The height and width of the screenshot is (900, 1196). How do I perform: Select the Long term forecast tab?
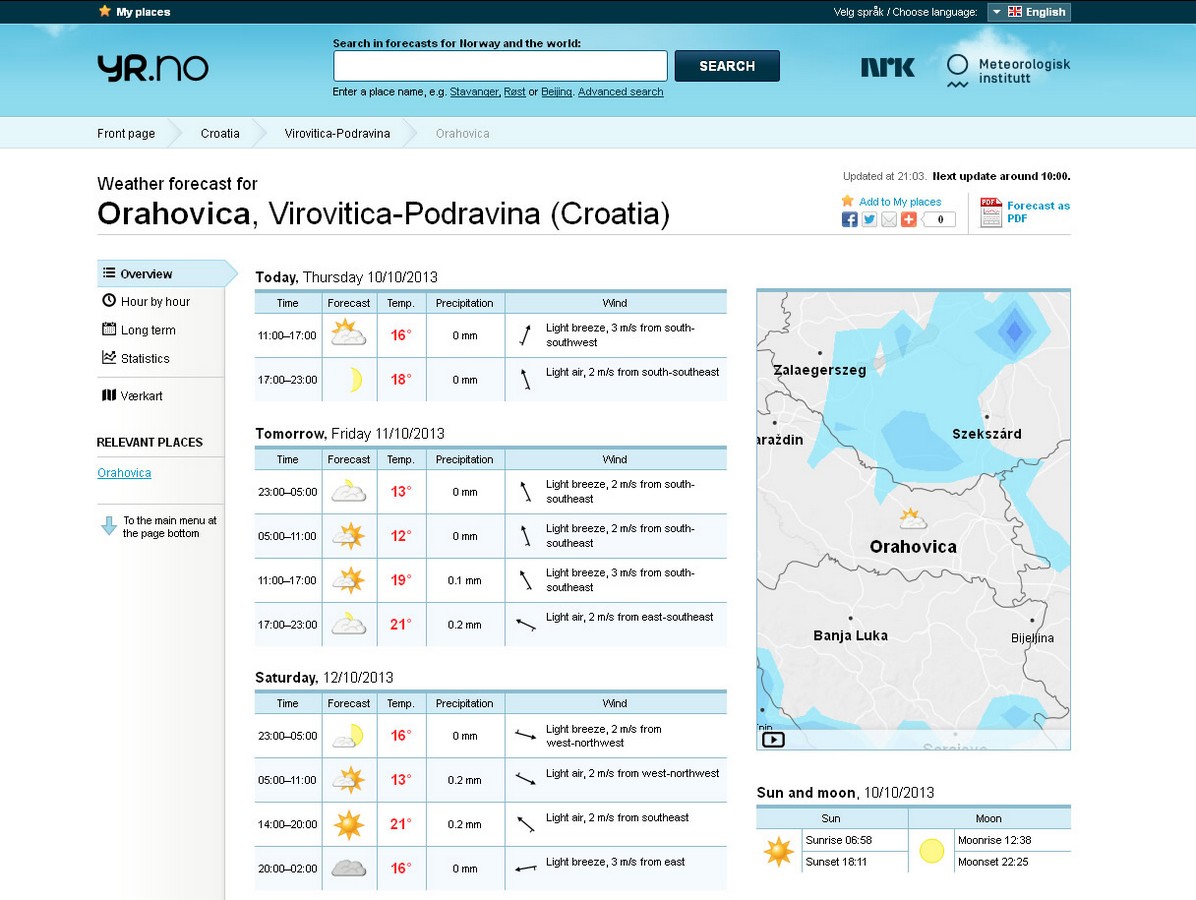148,330
